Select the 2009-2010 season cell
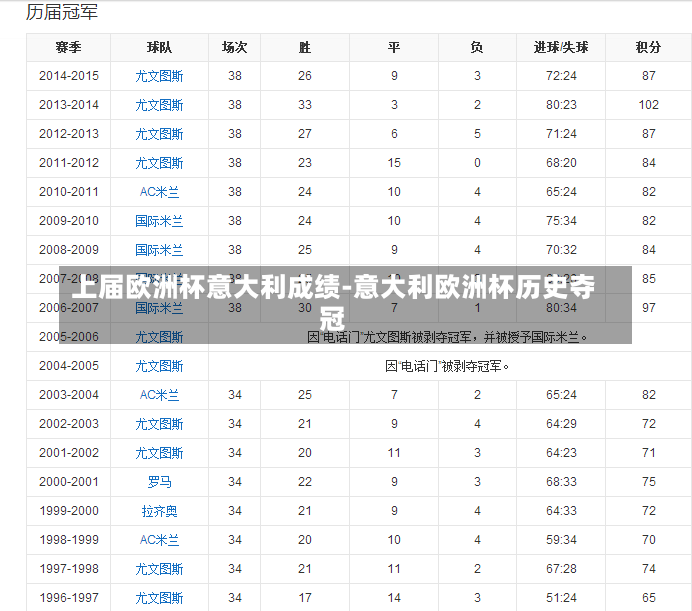The width and height of the screenshot is (692, 611). [x=68, y=221]
